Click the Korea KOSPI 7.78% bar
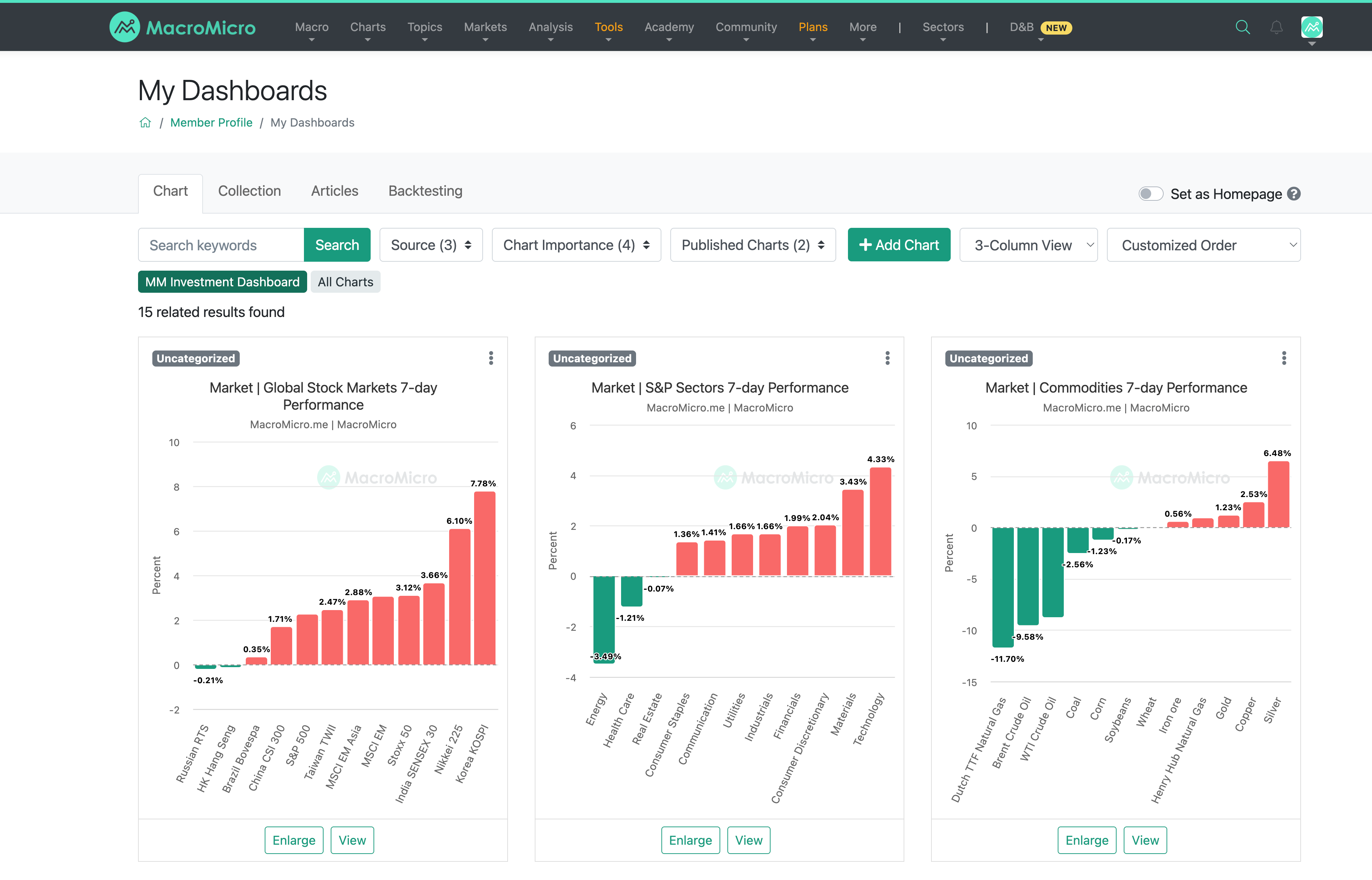The height and width of the screenshot is (880, 1372). click(x=485, y=578)
